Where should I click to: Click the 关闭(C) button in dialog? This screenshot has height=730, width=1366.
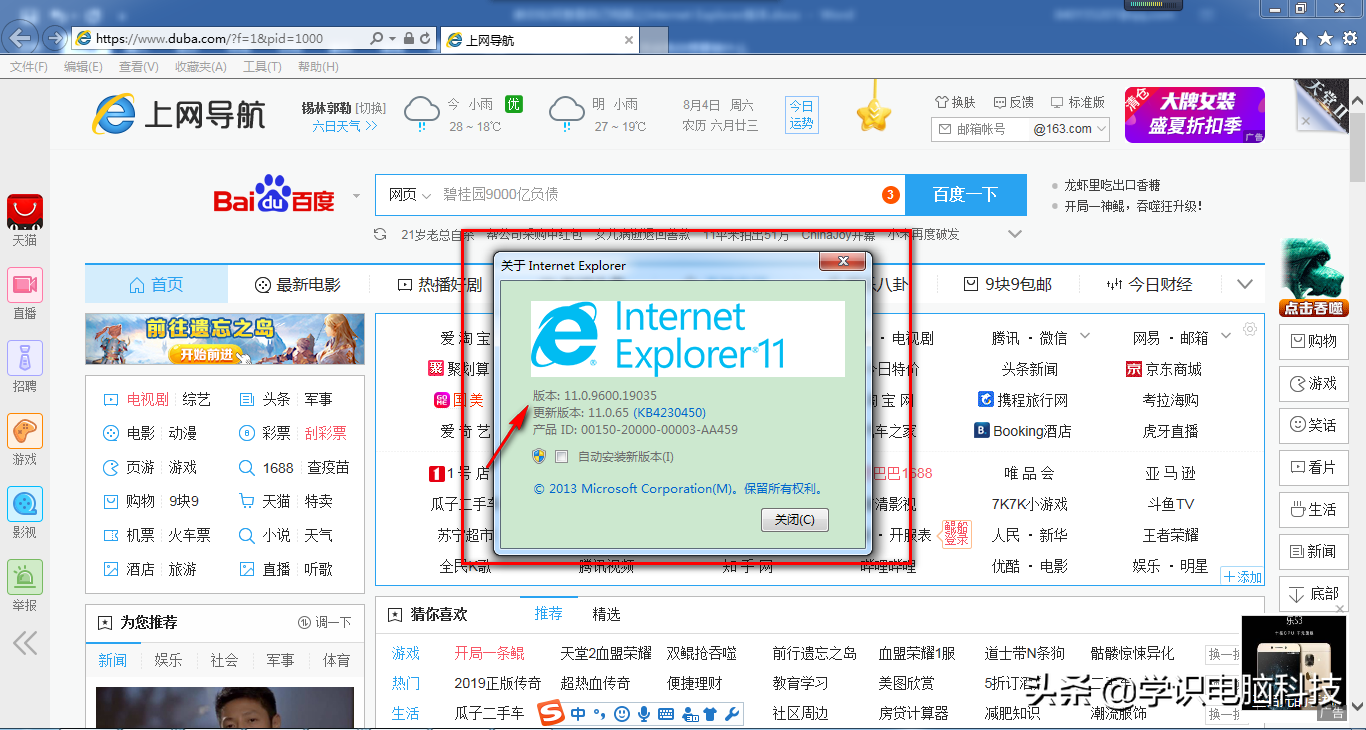[794, 520]
